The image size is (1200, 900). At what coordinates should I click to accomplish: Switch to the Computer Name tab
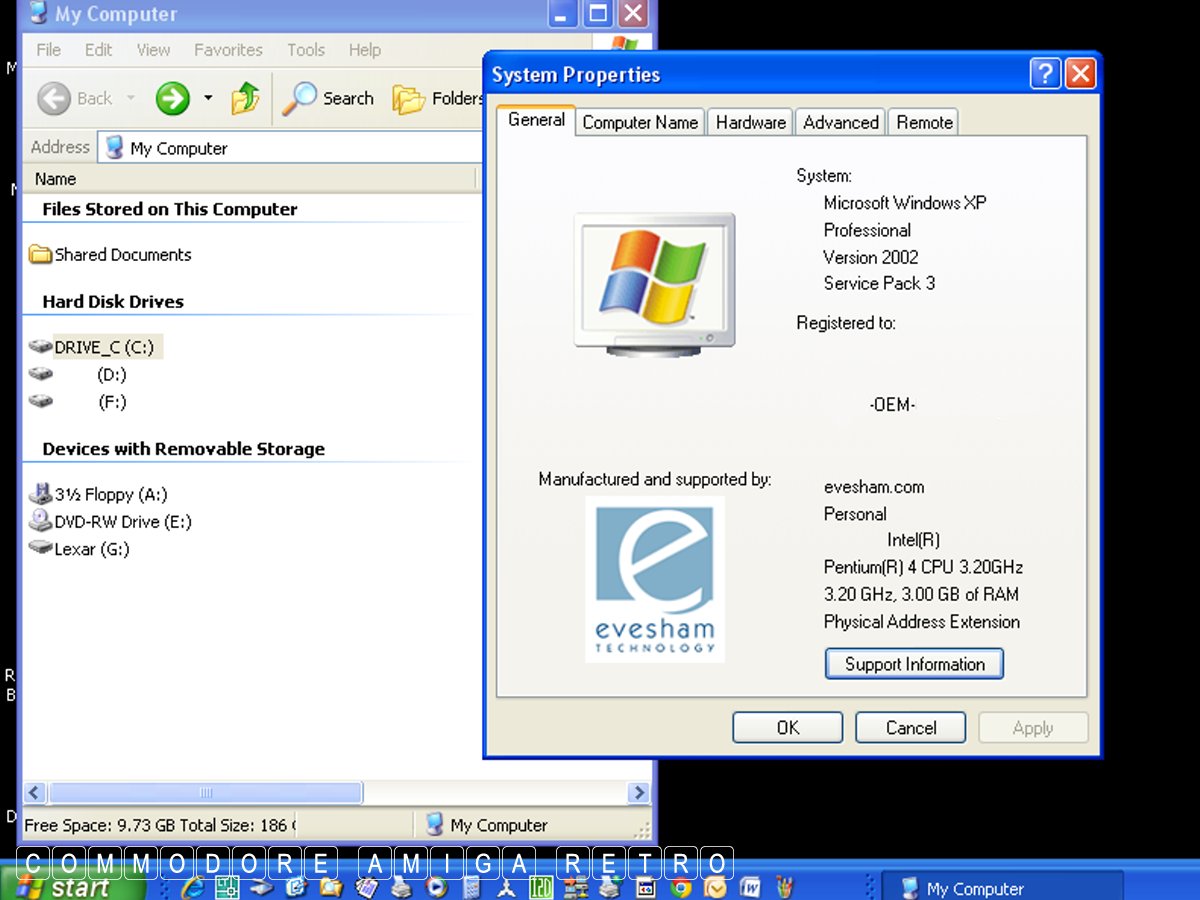click(640, 122)
